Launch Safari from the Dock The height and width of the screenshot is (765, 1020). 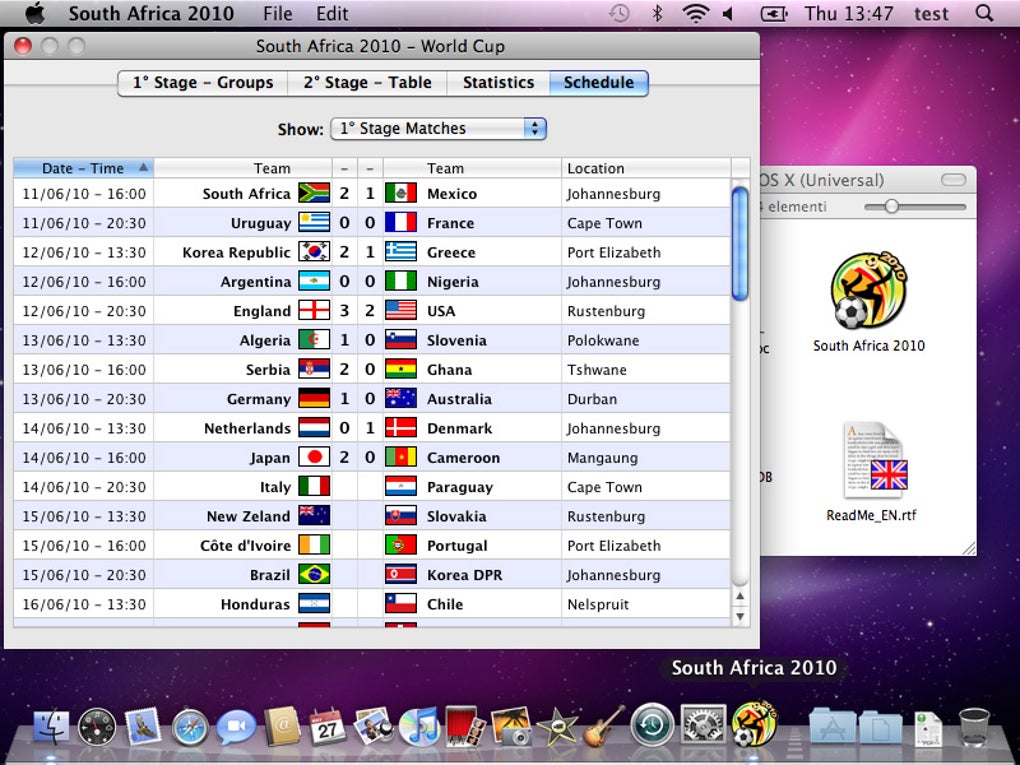coord(191,727)
